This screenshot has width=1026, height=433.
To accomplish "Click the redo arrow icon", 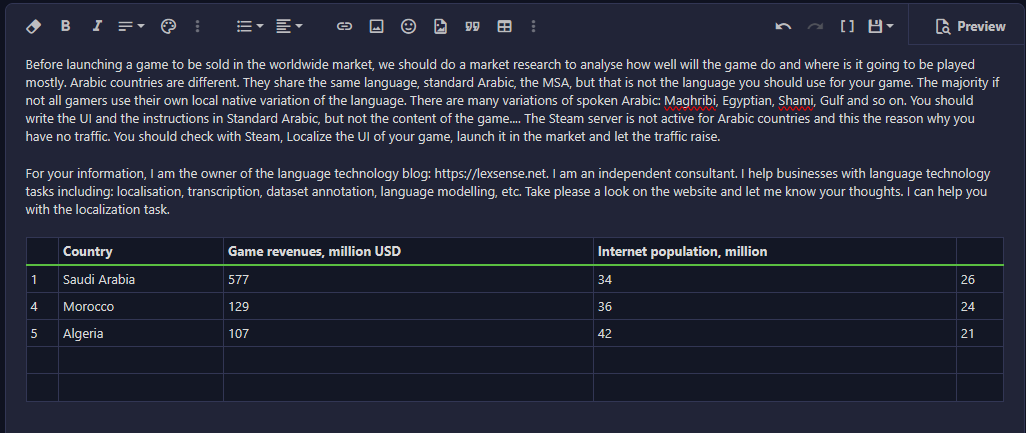I will point(815,26).
